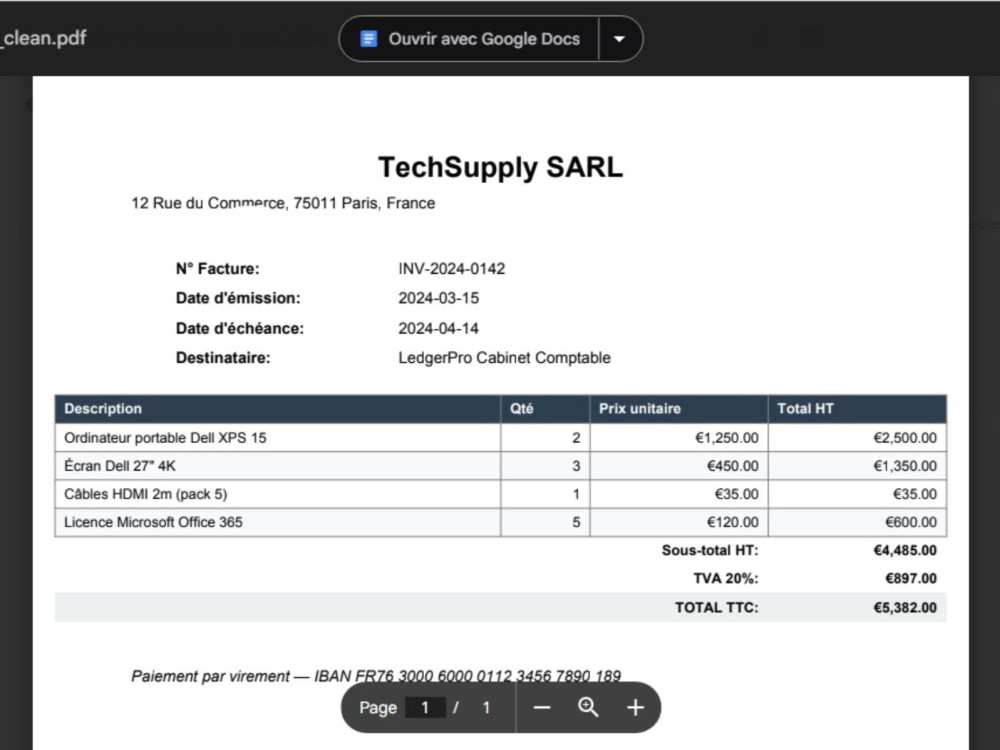This screenshot has height=750, width=1000.
Task: Click unit price €120.00
Action: click(x=733, y=522)
